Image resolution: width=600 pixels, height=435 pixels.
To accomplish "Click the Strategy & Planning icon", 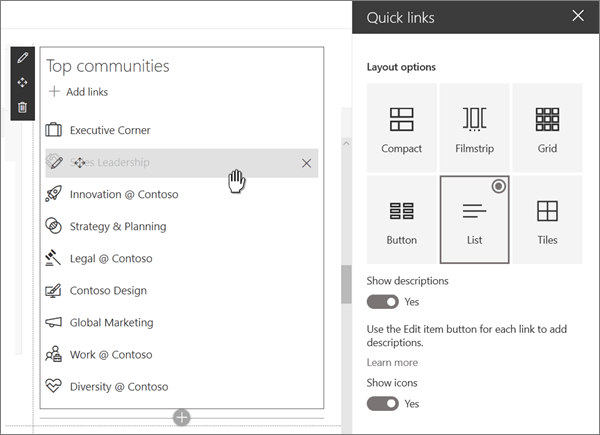I will pos(54,226).
